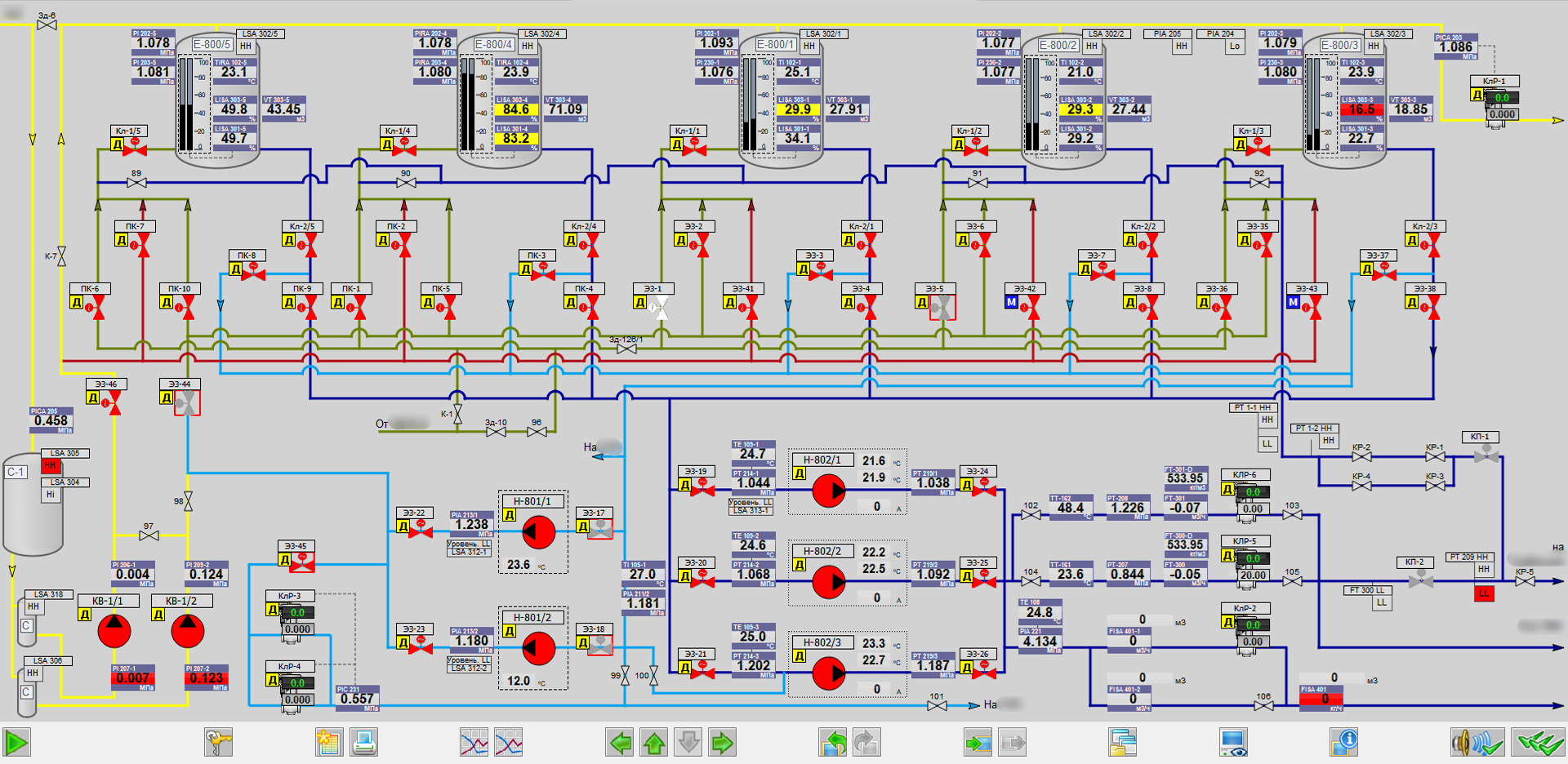The height and width of the screenshot is (764, 1568).
Task: Go to previous screen with left green arrow
Action: click(x=620, y=743)
